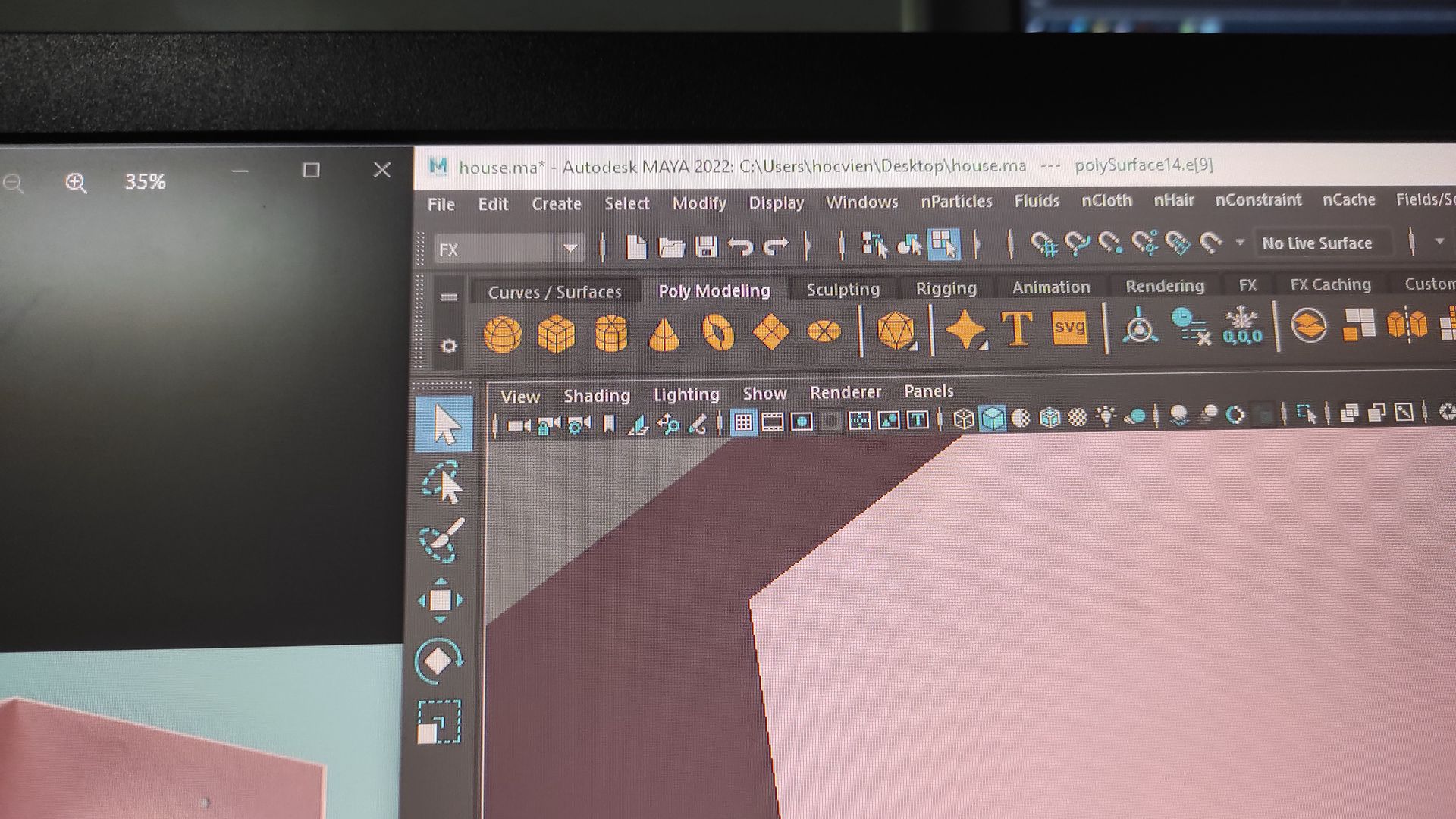
Task: Click the SVG import shelf icon
Action: 1069,328
